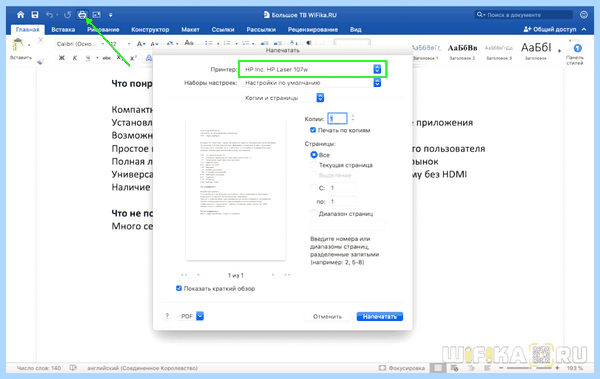This screenshot has height=379, width=600.
Task: Expand the styles gallery arrow
Action: (560, 50)
